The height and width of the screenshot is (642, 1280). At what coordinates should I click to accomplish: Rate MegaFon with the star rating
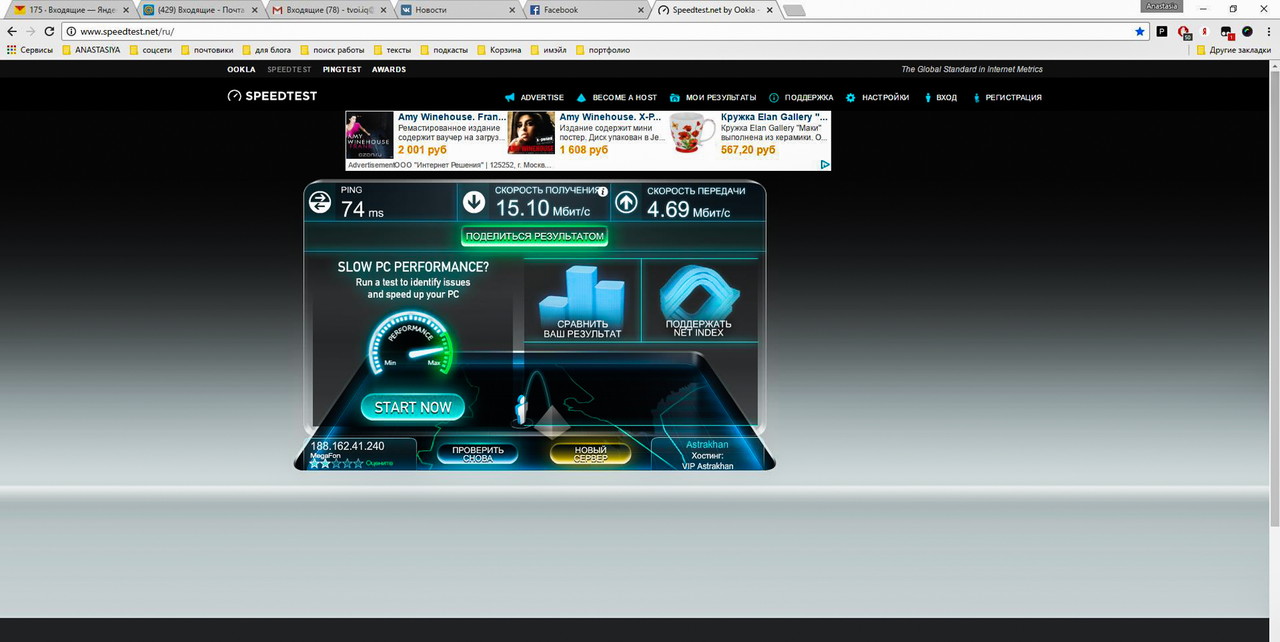point(335,464)
